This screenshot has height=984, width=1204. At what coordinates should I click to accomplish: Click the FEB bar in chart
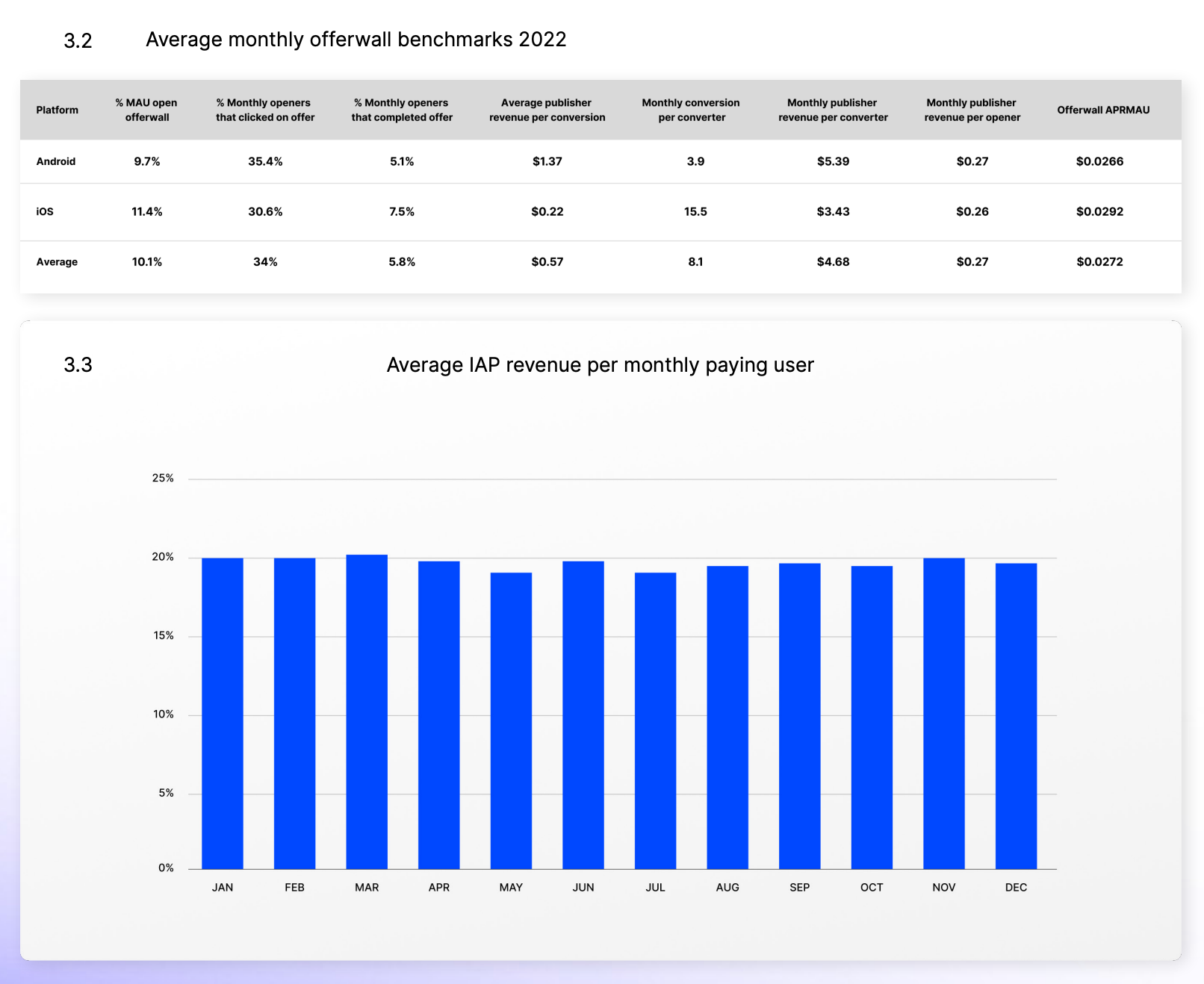coord(294,713)
